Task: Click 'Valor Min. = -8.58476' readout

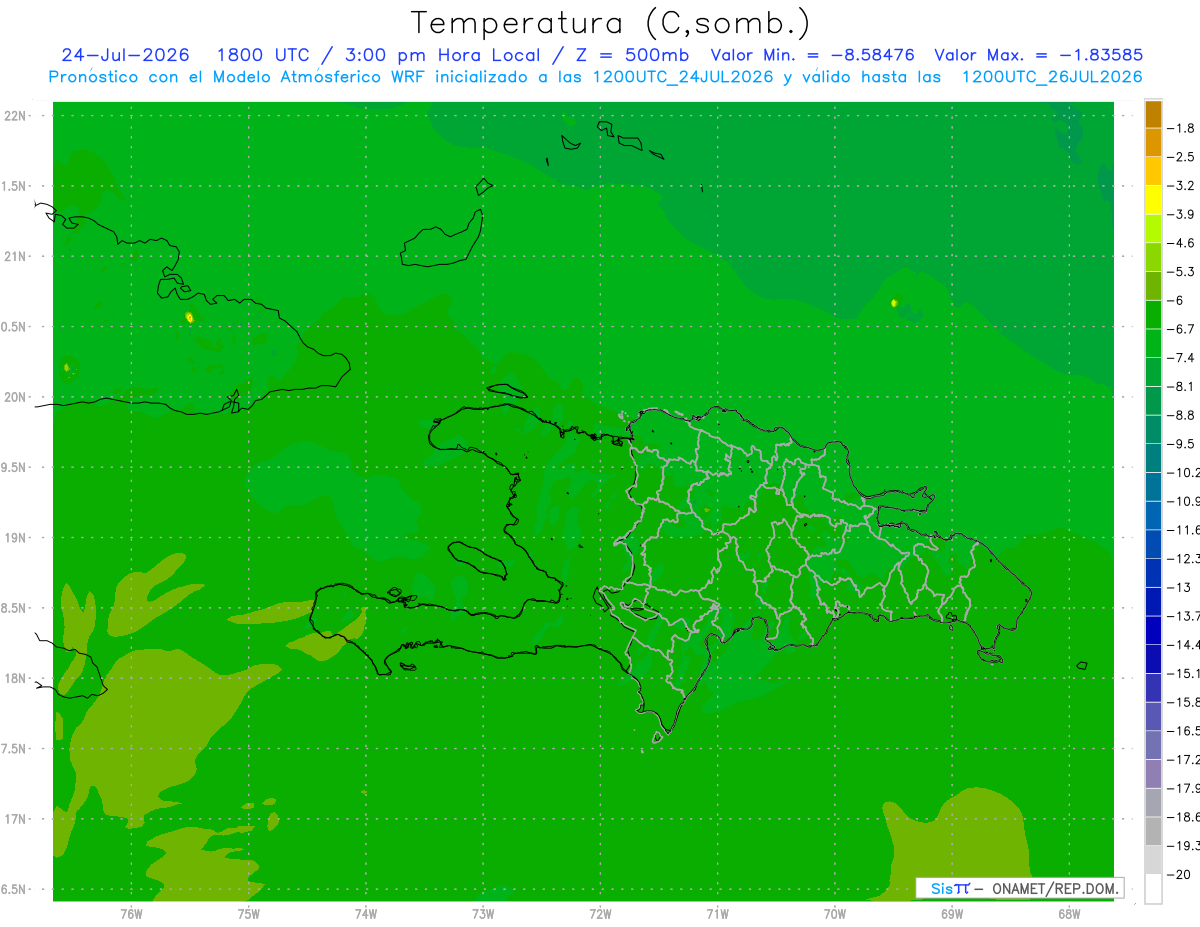Action: point(813,56)
